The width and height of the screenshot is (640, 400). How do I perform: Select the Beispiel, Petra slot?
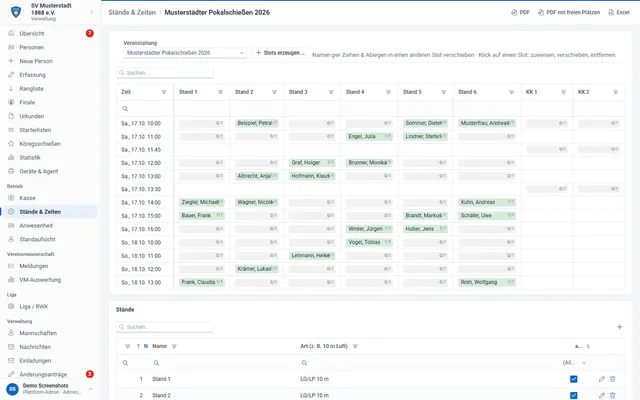click(257, 123)
